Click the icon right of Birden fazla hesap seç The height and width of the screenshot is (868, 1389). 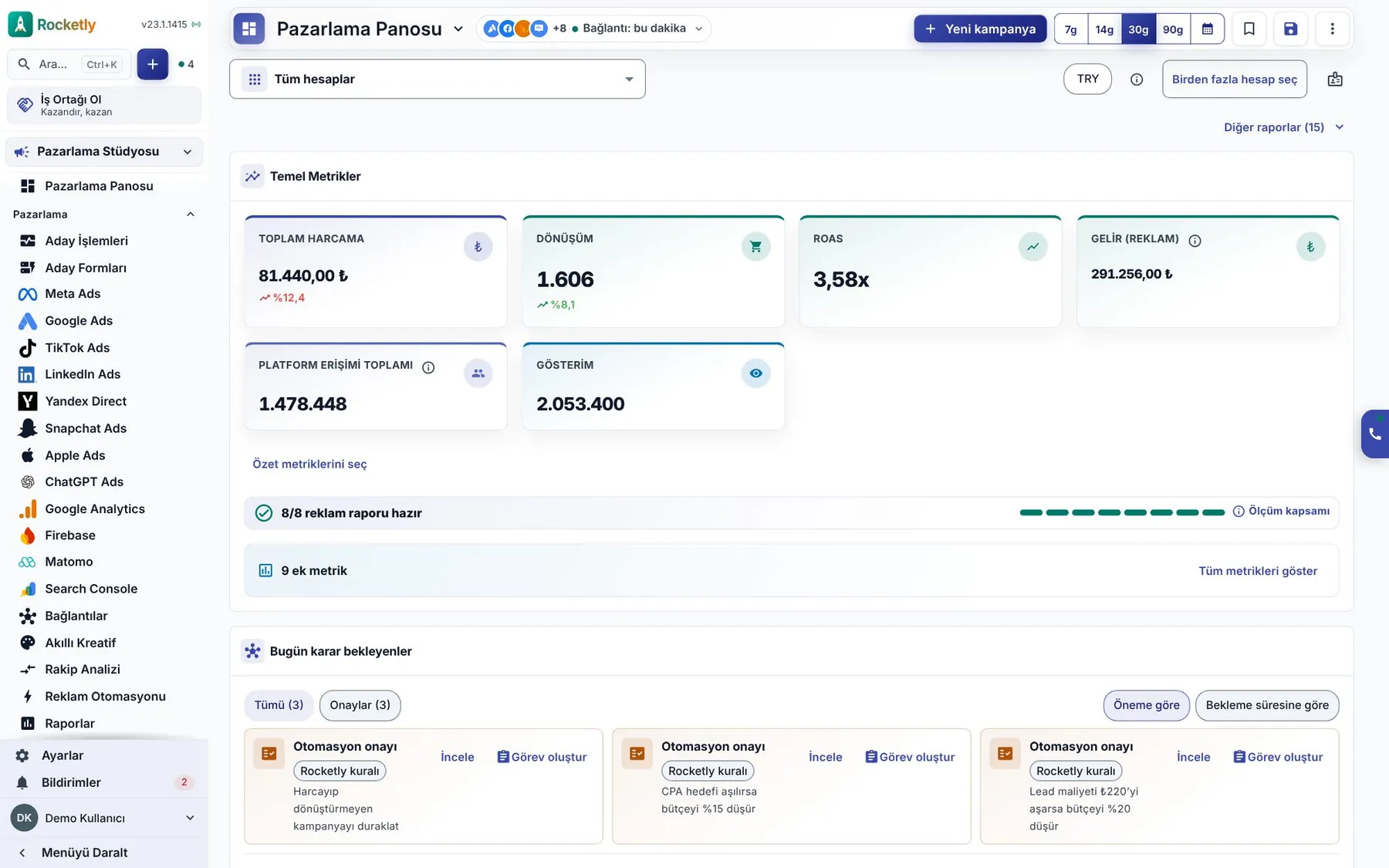tap(1335, 79)
